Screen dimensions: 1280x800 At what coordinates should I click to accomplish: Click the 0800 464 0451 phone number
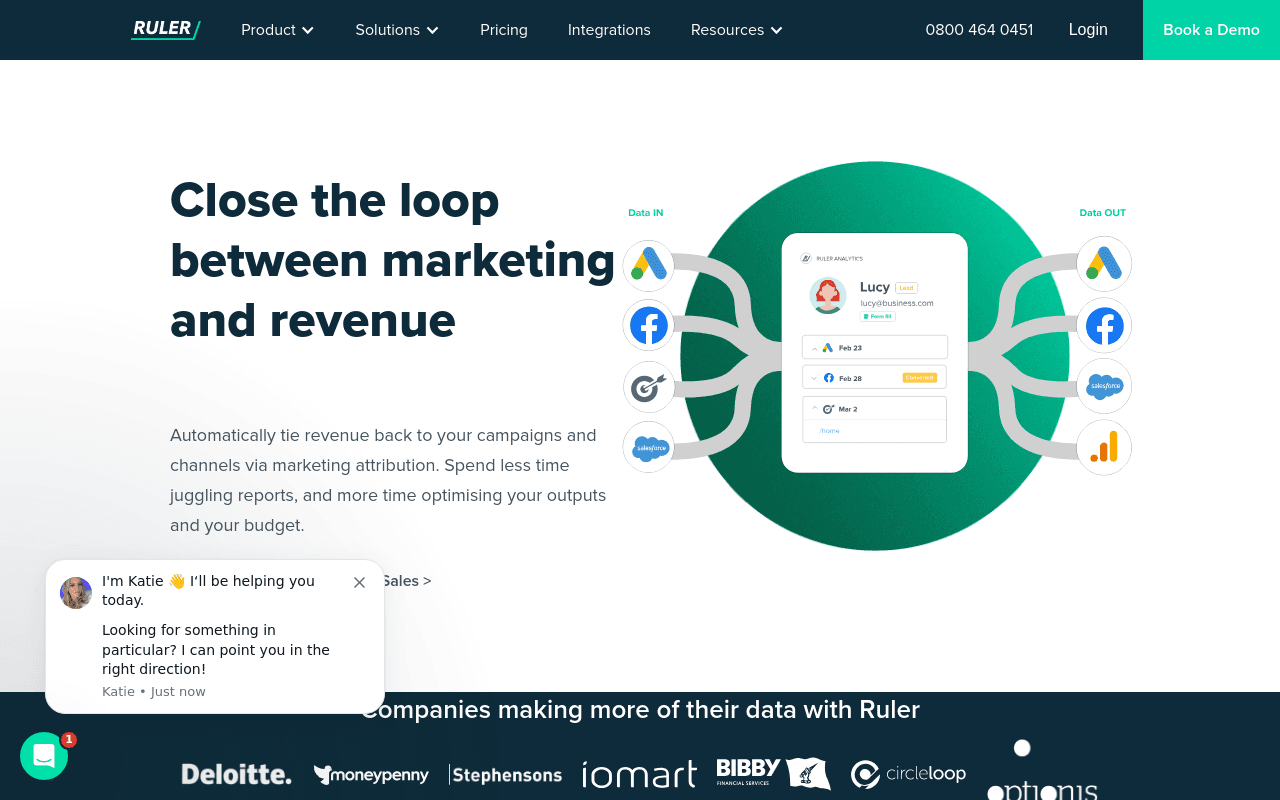979,30
